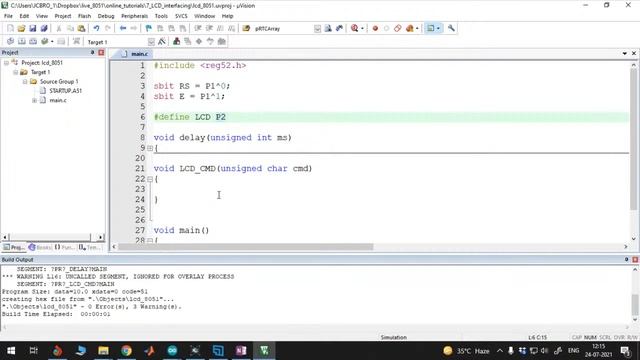Collapse the Project: lcd_8051 tree node
The height and width of the screenshot is (360, 640).
[x=7, y=63]
